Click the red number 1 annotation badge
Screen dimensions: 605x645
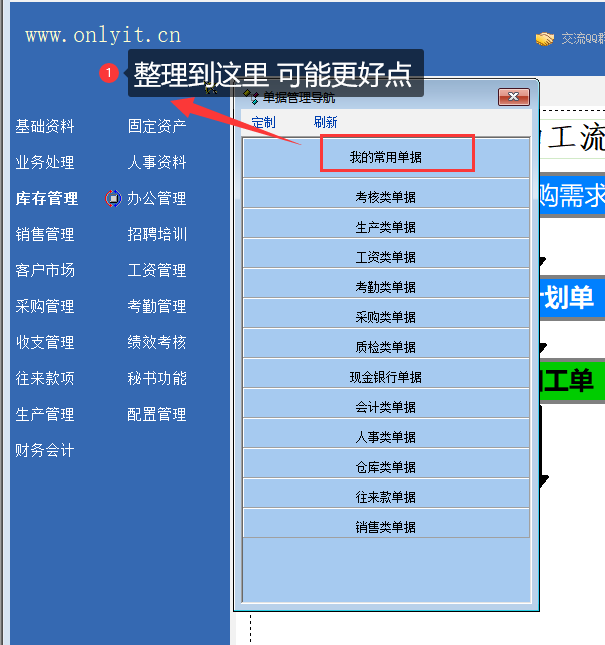pyautogui.click(x=109, y=73)
